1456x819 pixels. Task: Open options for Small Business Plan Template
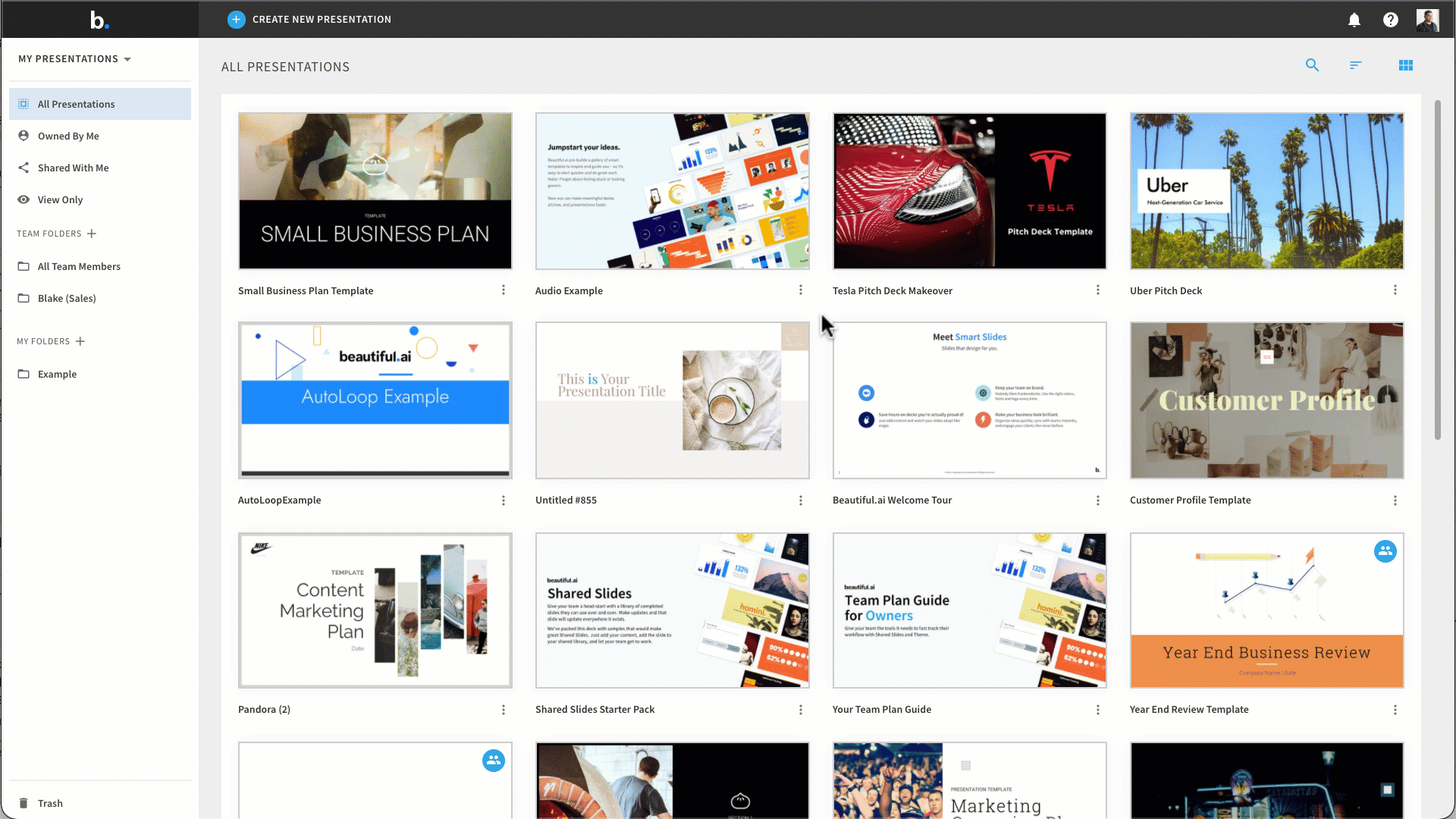[x=504, y=290]
